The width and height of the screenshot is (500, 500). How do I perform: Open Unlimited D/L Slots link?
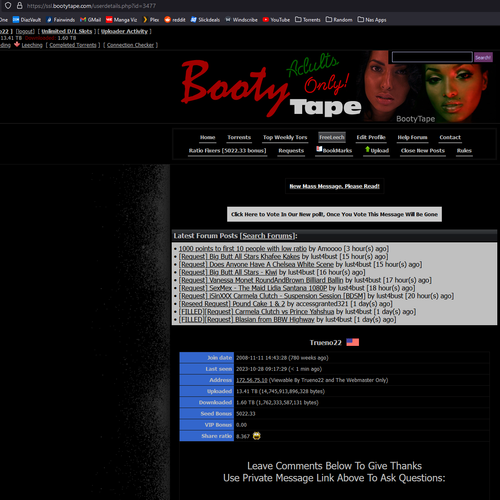pyautogui.click(x=67, y=31)
